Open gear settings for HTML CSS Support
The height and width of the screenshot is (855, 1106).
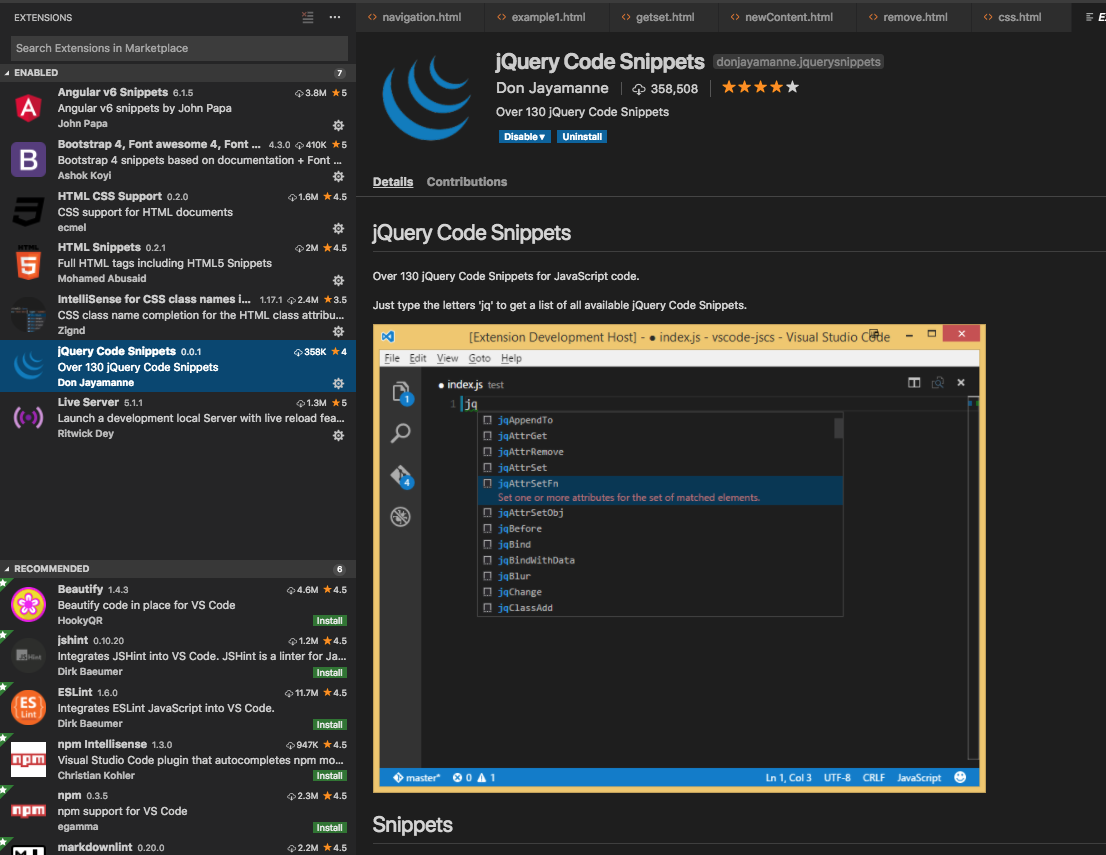pyautogui.click(x=339, y=228)
